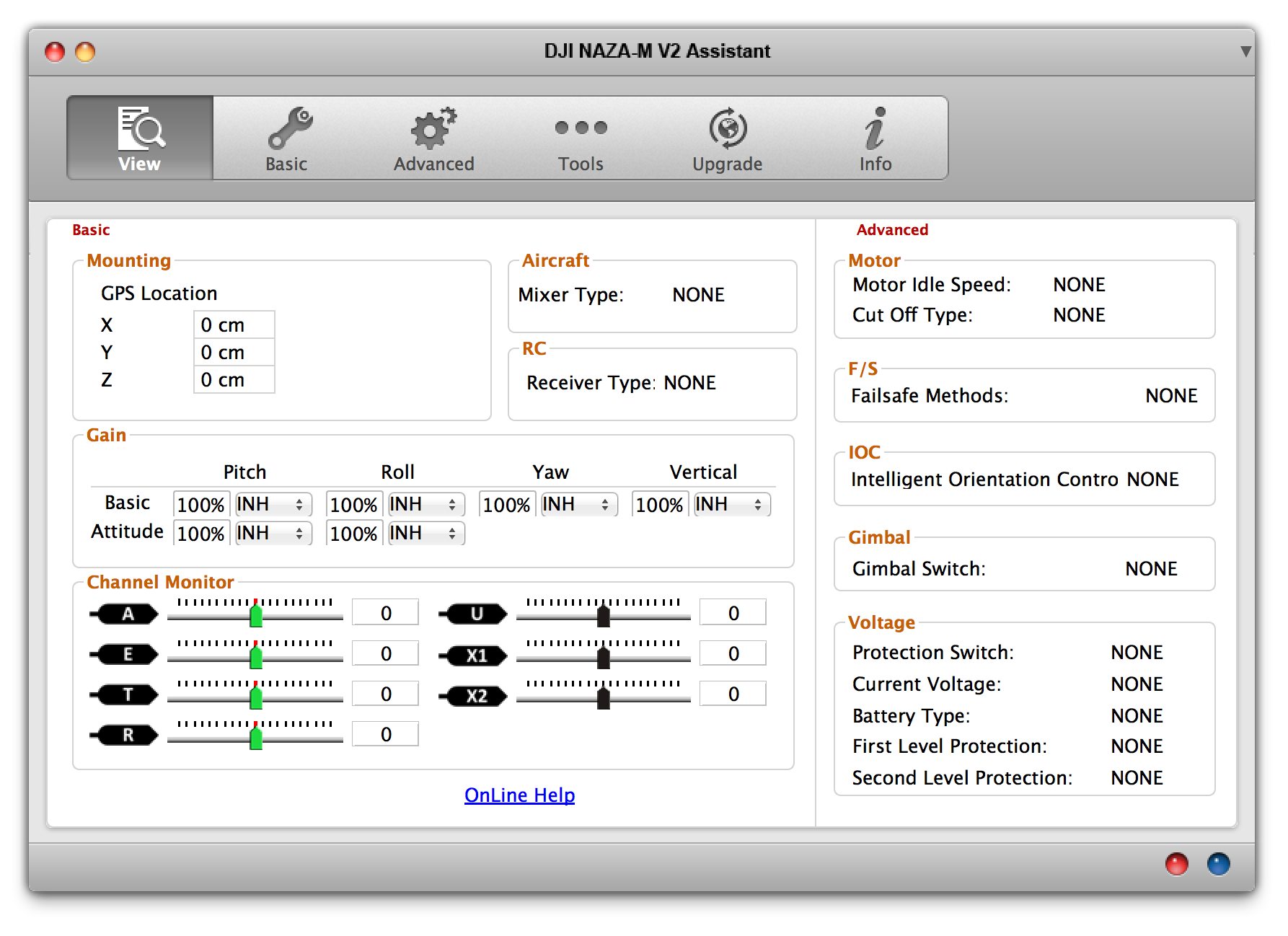Click the E channel badge
This screenshot has height=936, width=1288.
point(124,654)
